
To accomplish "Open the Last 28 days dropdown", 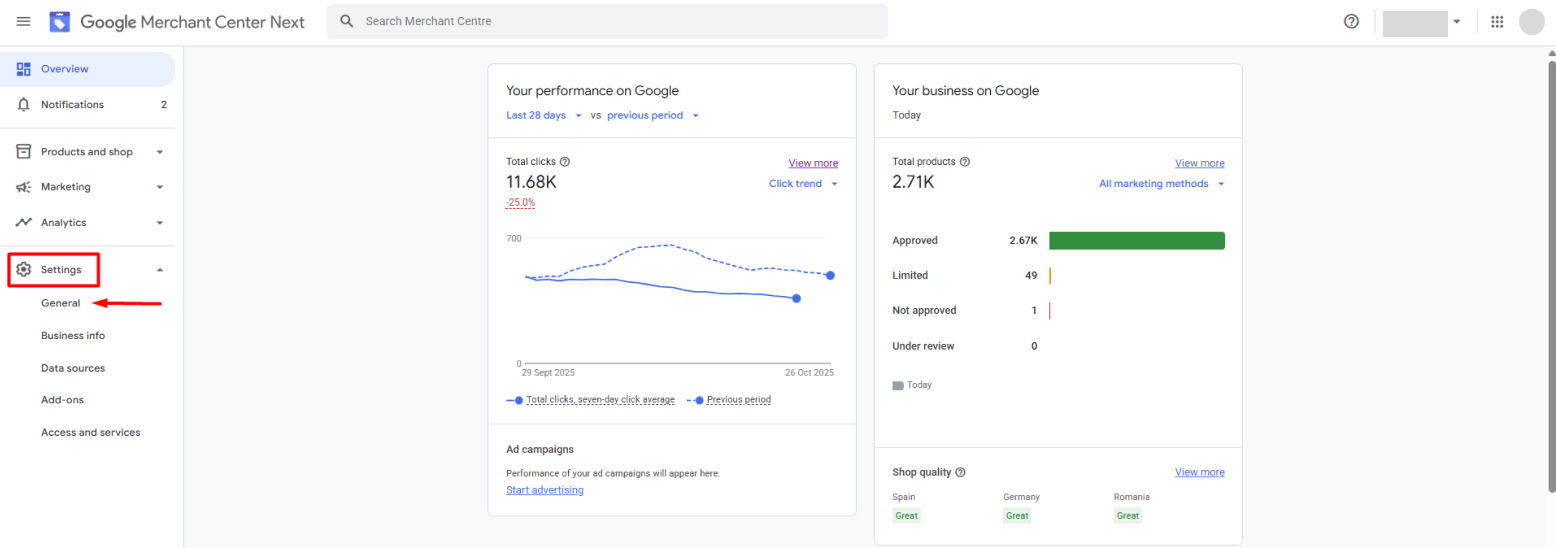I will pyautogui.click(x=544, y=115).
